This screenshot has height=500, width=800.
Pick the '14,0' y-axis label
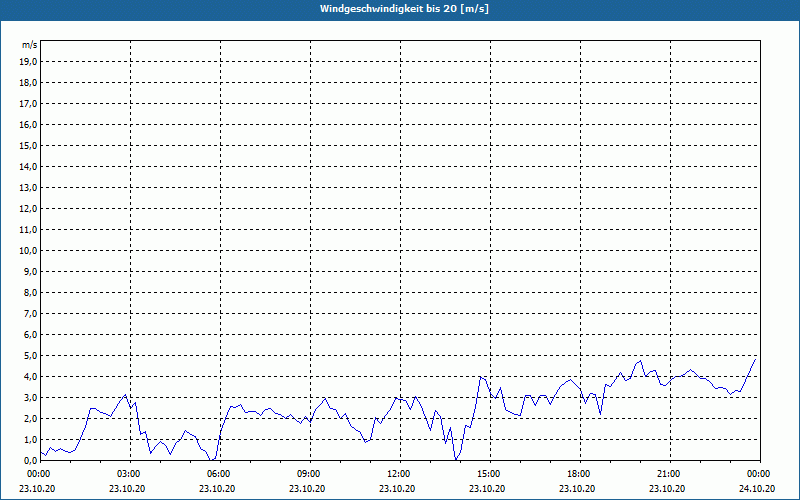(x=28, y=166)
